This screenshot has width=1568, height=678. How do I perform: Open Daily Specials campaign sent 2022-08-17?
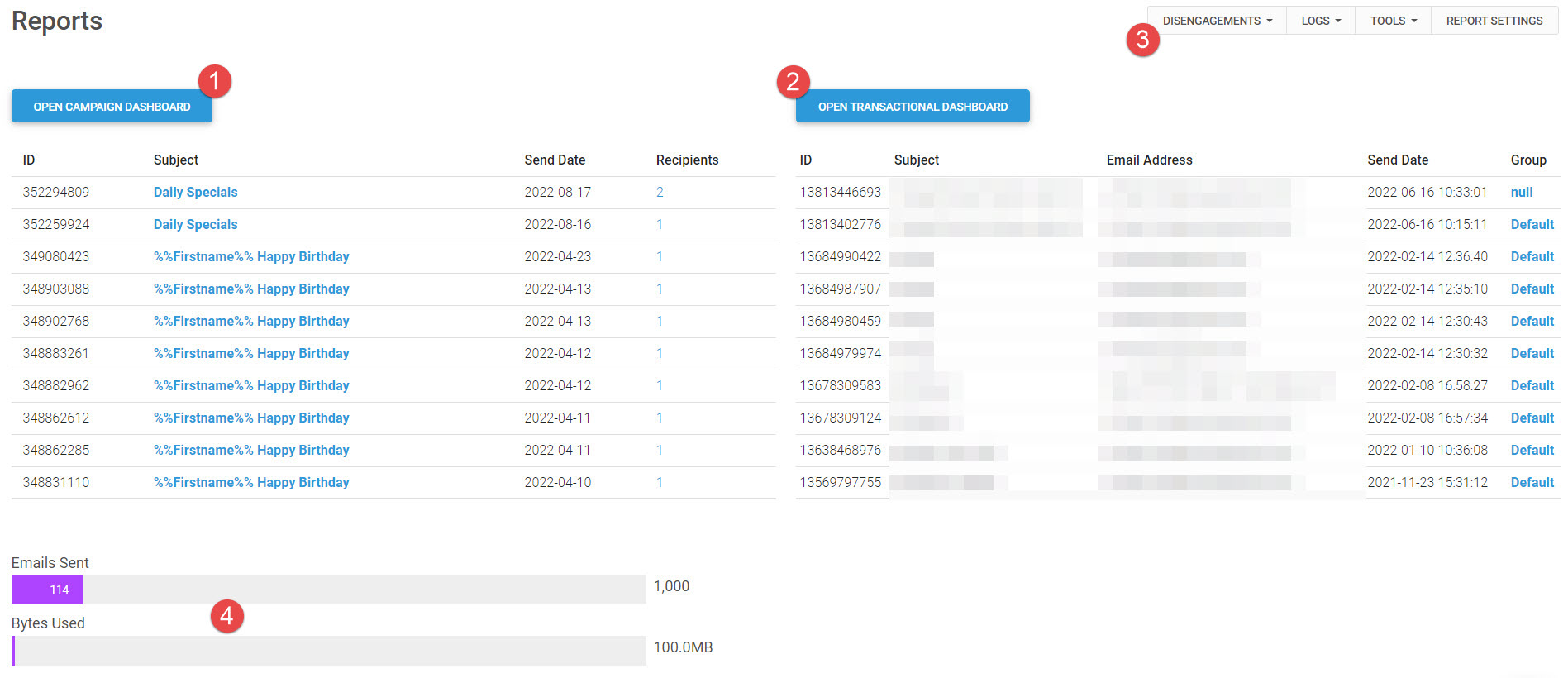195,192
